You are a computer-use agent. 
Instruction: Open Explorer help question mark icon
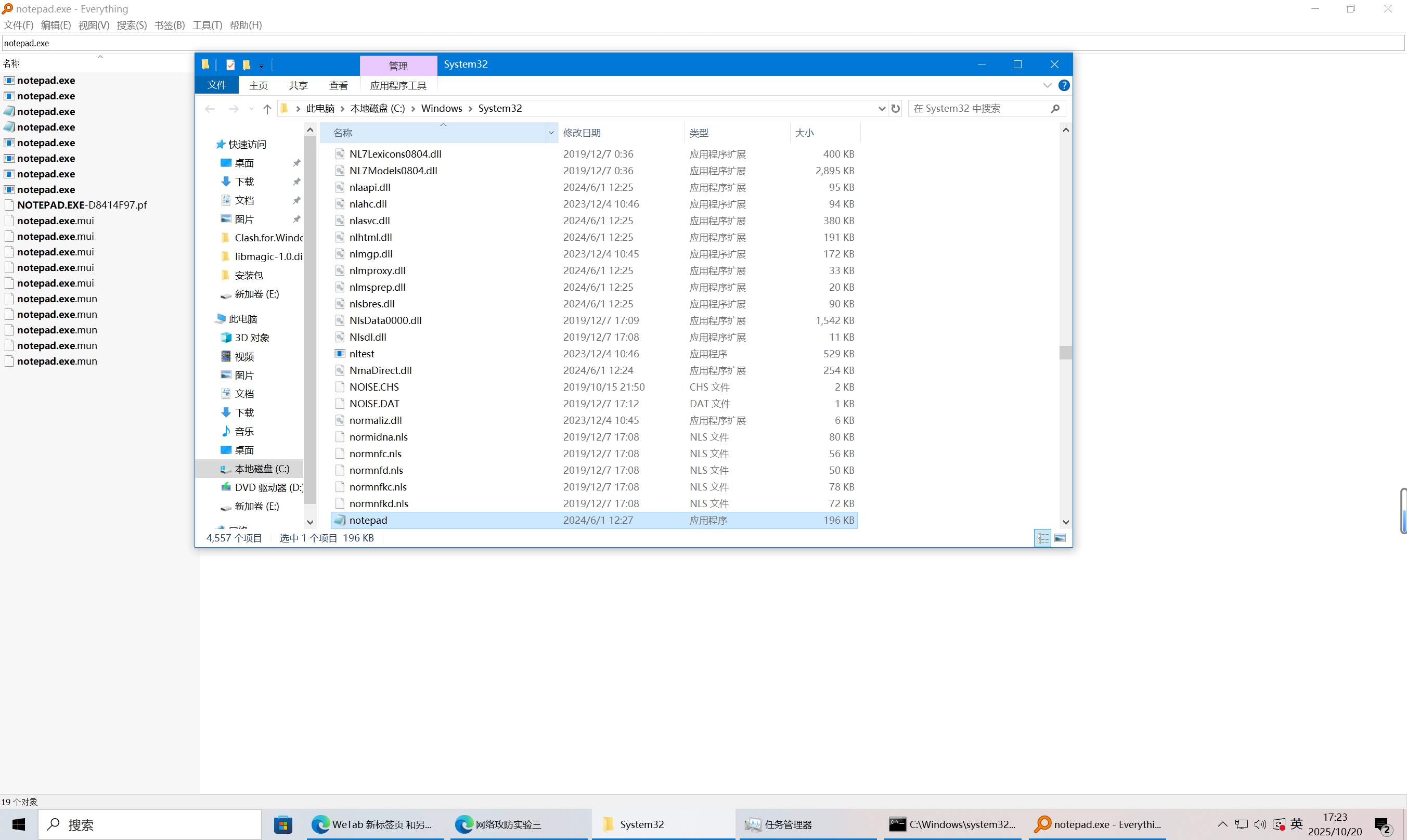[x=1064, y=85]
